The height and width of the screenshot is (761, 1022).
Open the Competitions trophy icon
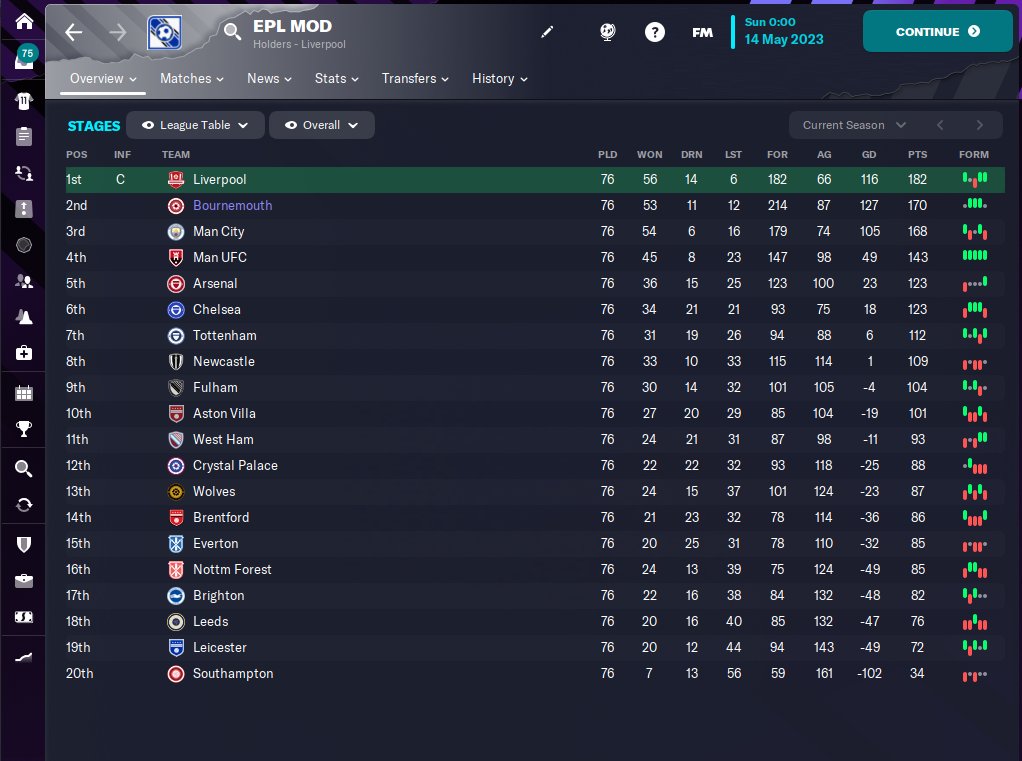click(x=24, y=429)
